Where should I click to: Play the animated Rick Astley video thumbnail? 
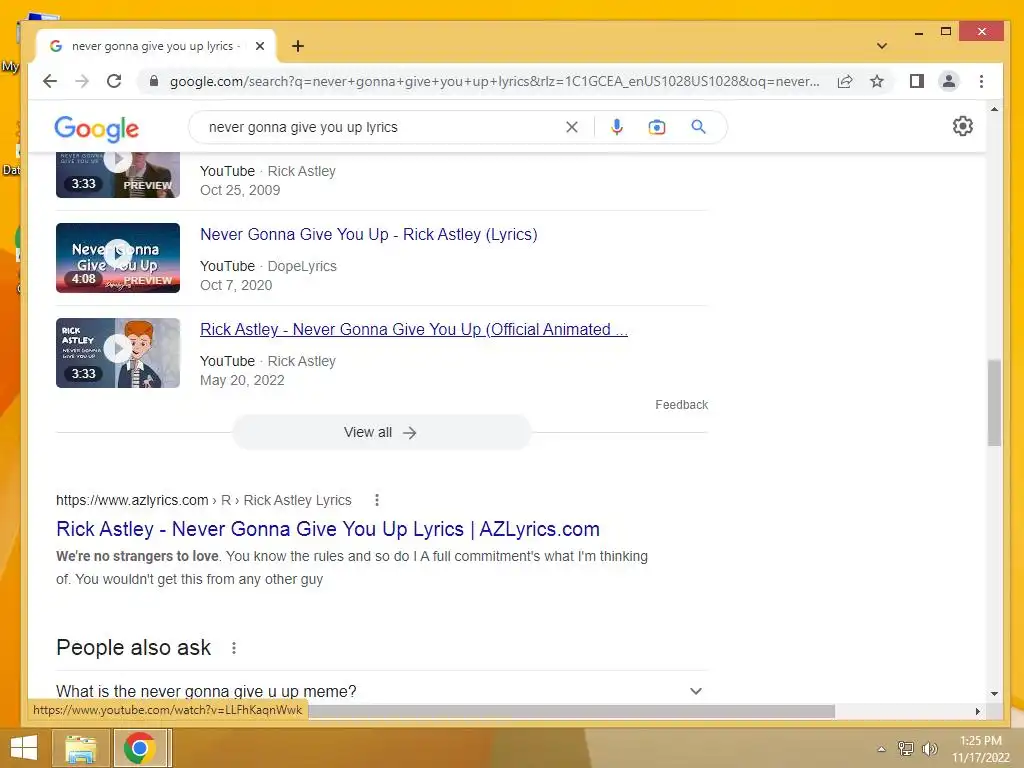118,353
